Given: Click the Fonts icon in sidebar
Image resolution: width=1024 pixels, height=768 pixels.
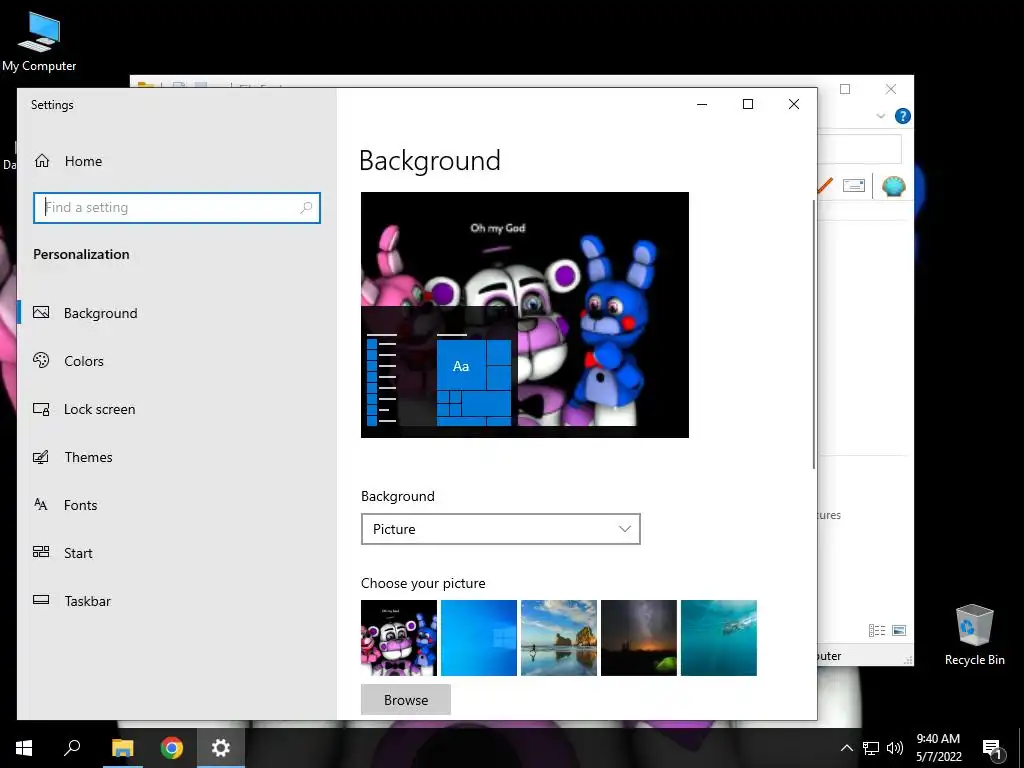Looking at the screenshot, I should (x=40, y=504).
